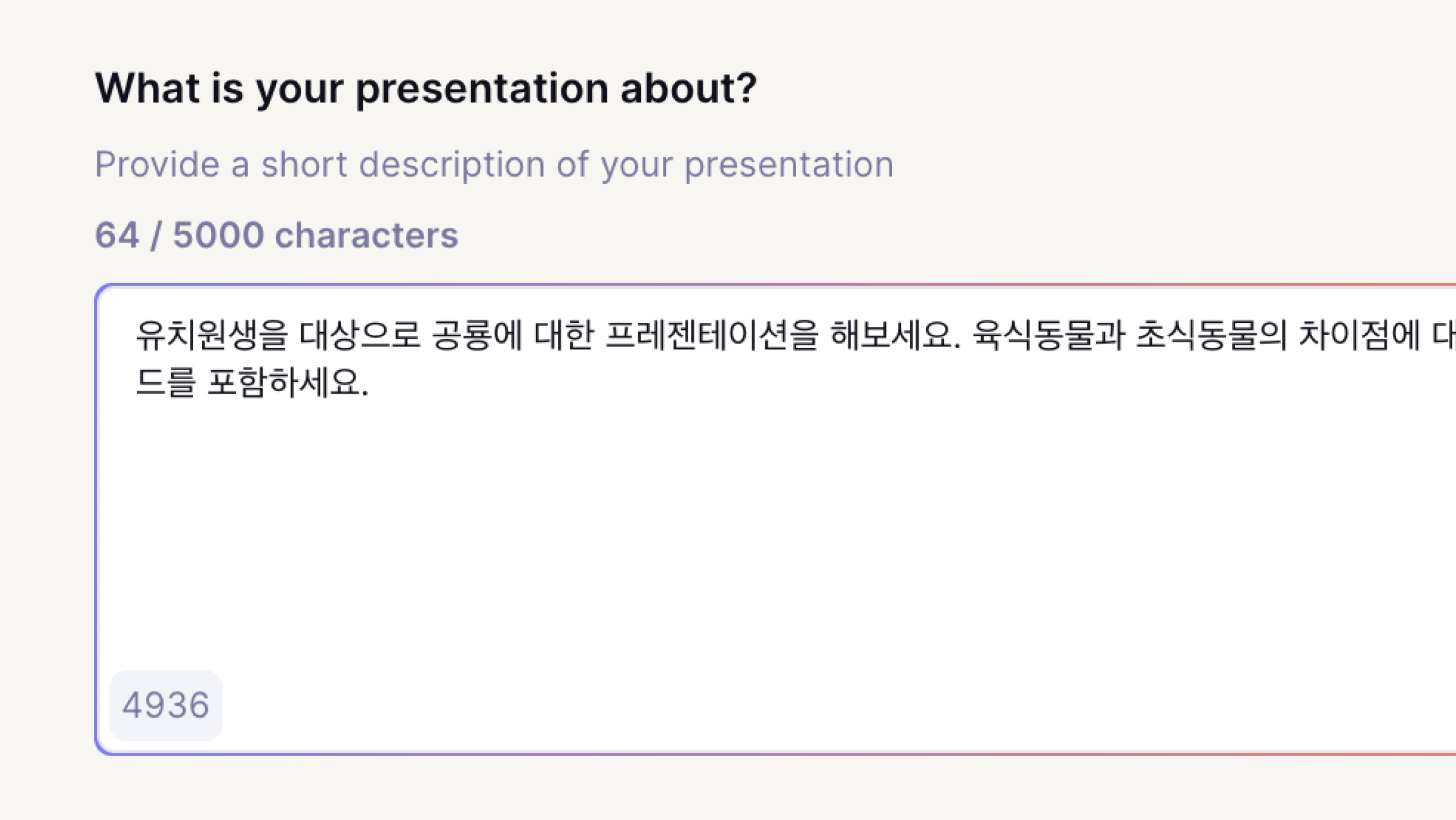Click the word '육식동물과' in the text

coord(1048,335)
